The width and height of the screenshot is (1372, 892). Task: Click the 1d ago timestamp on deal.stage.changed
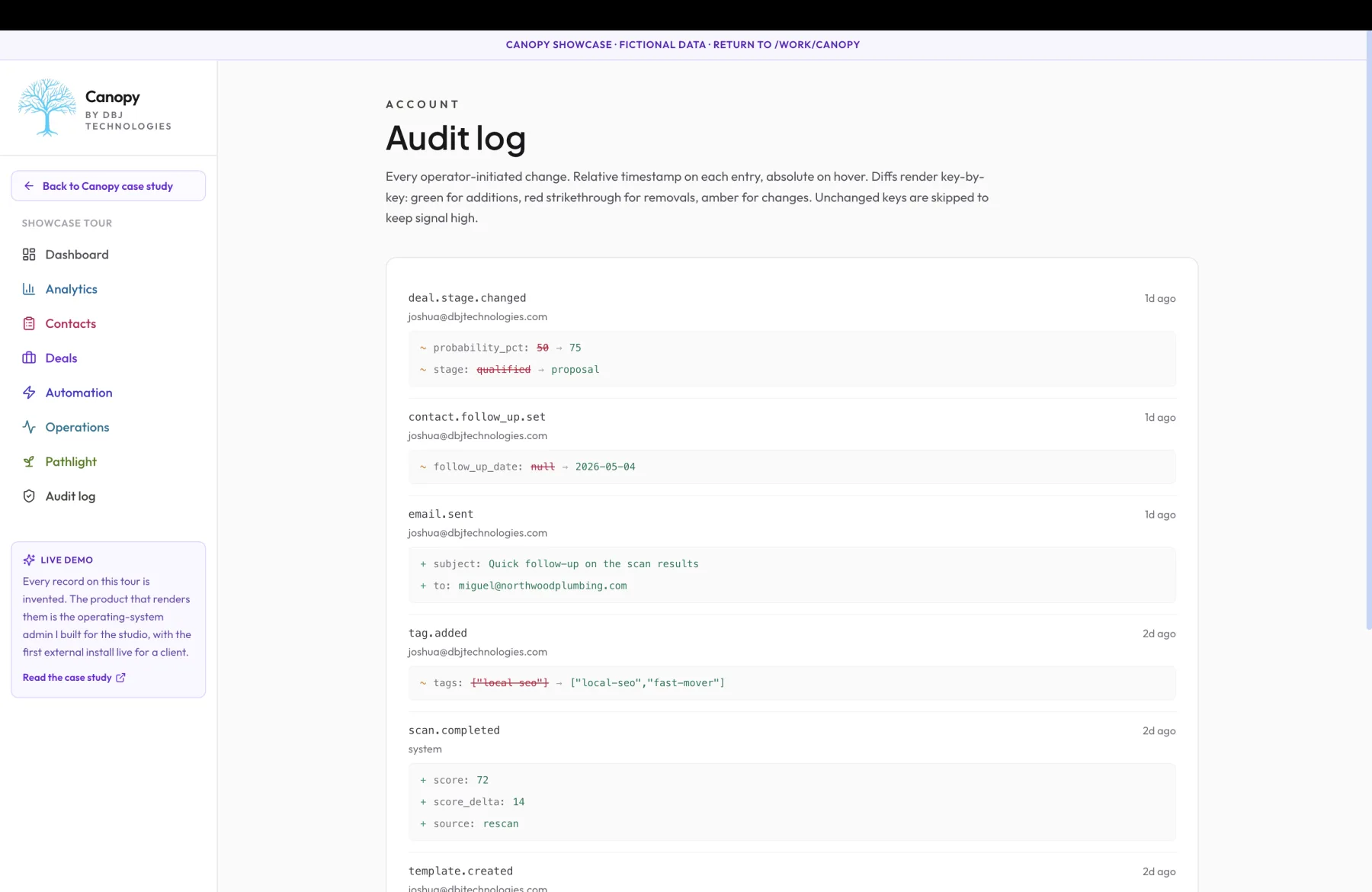pos(1160,298)
